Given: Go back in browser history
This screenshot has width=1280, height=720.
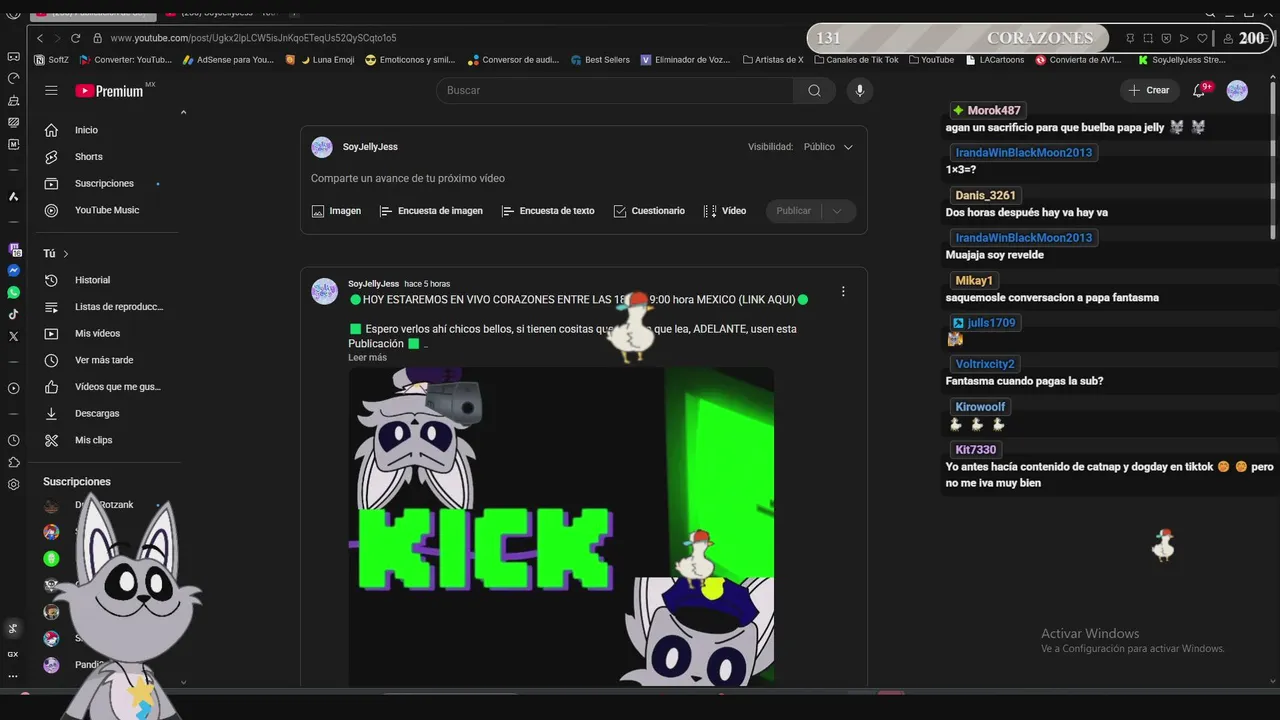Looking at the screenshot, I should tap(40, 38).
